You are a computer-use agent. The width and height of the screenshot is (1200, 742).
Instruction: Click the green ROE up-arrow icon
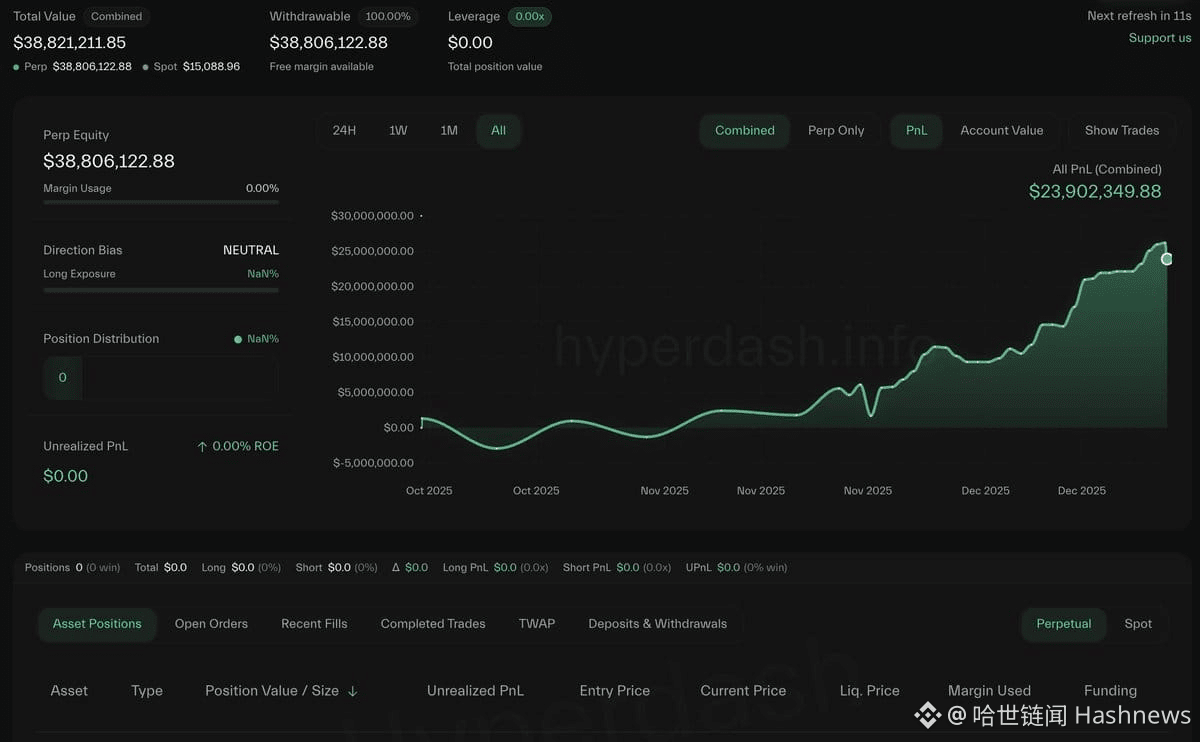202,447
